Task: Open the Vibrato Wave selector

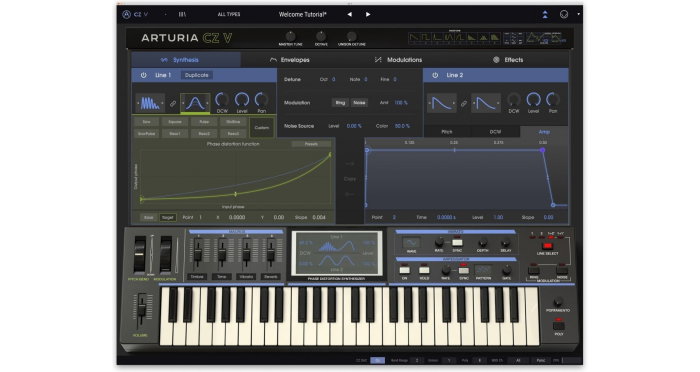Action: [x=411, y=243]
